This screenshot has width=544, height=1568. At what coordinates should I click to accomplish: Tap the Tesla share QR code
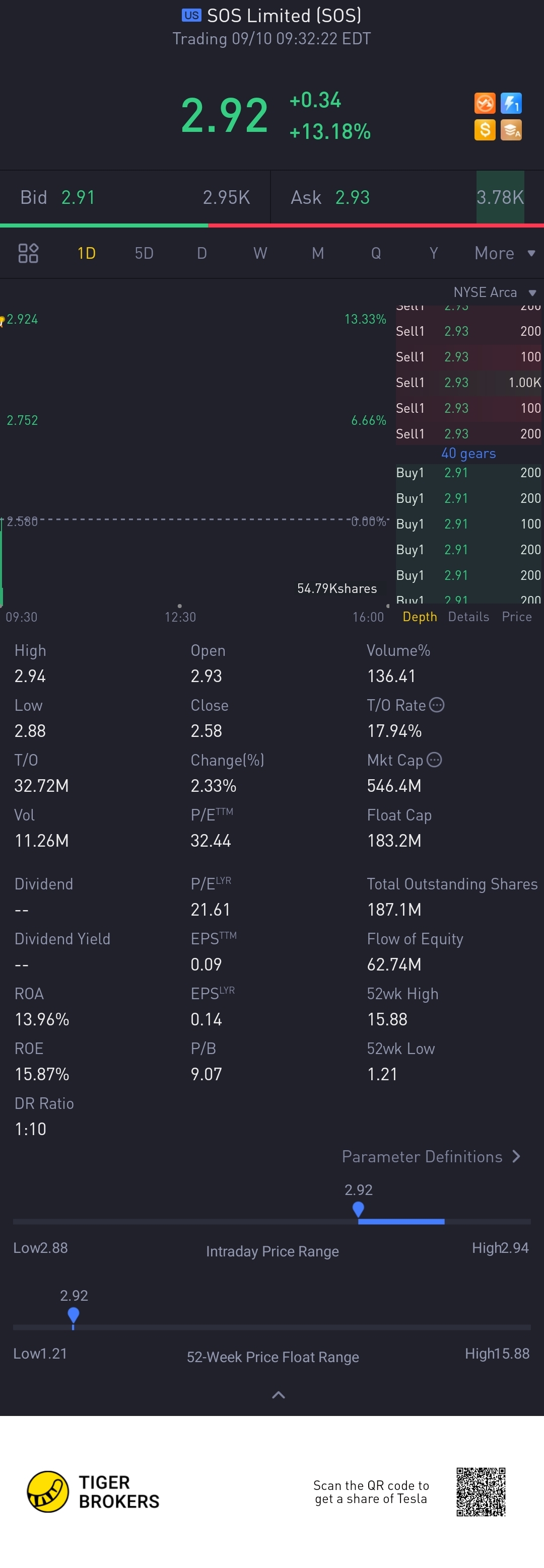coord(481,1492)
